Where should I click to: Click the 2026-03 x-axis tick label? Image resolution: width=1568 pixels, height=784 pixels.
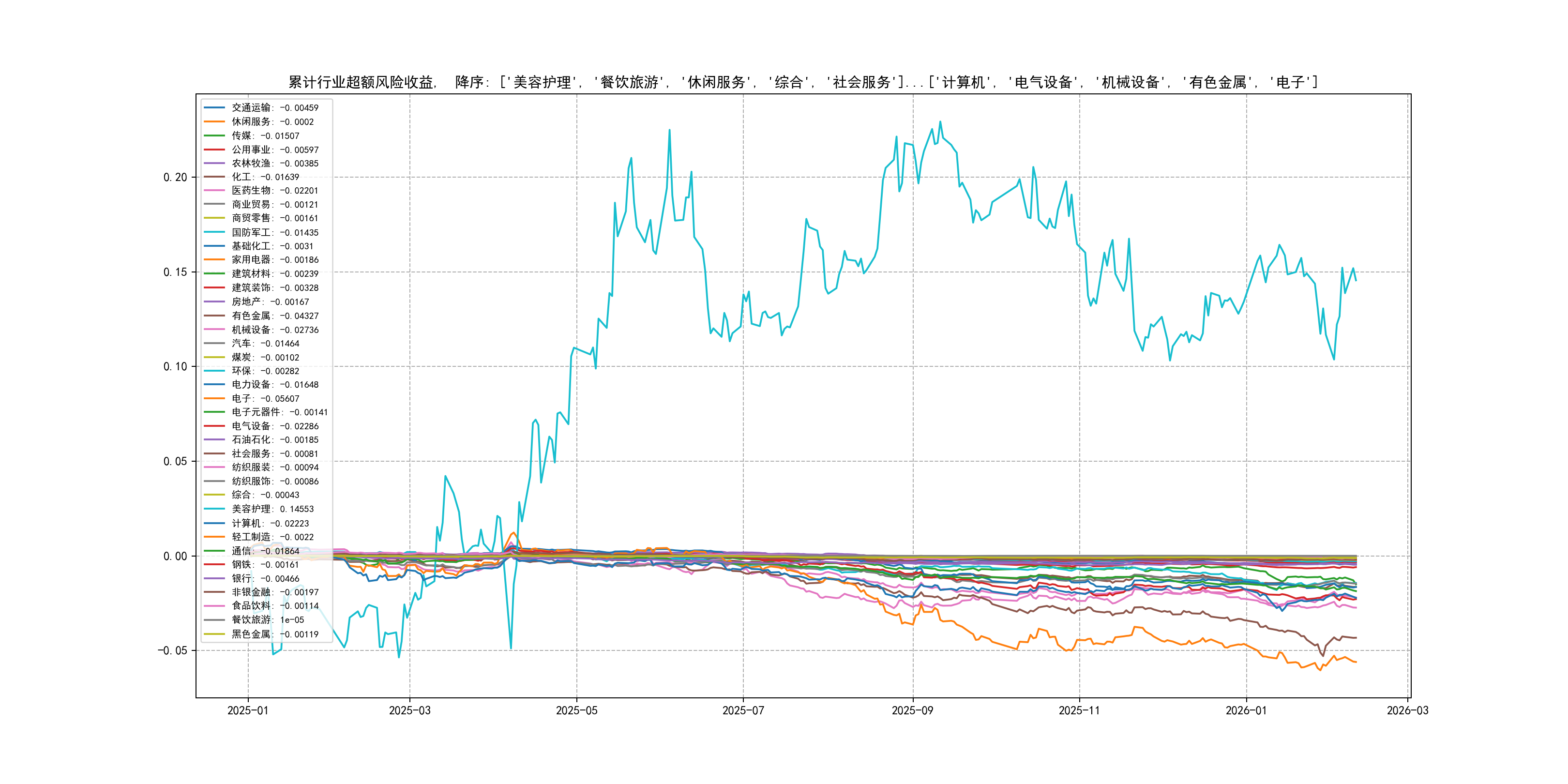tap(1407, 710)
